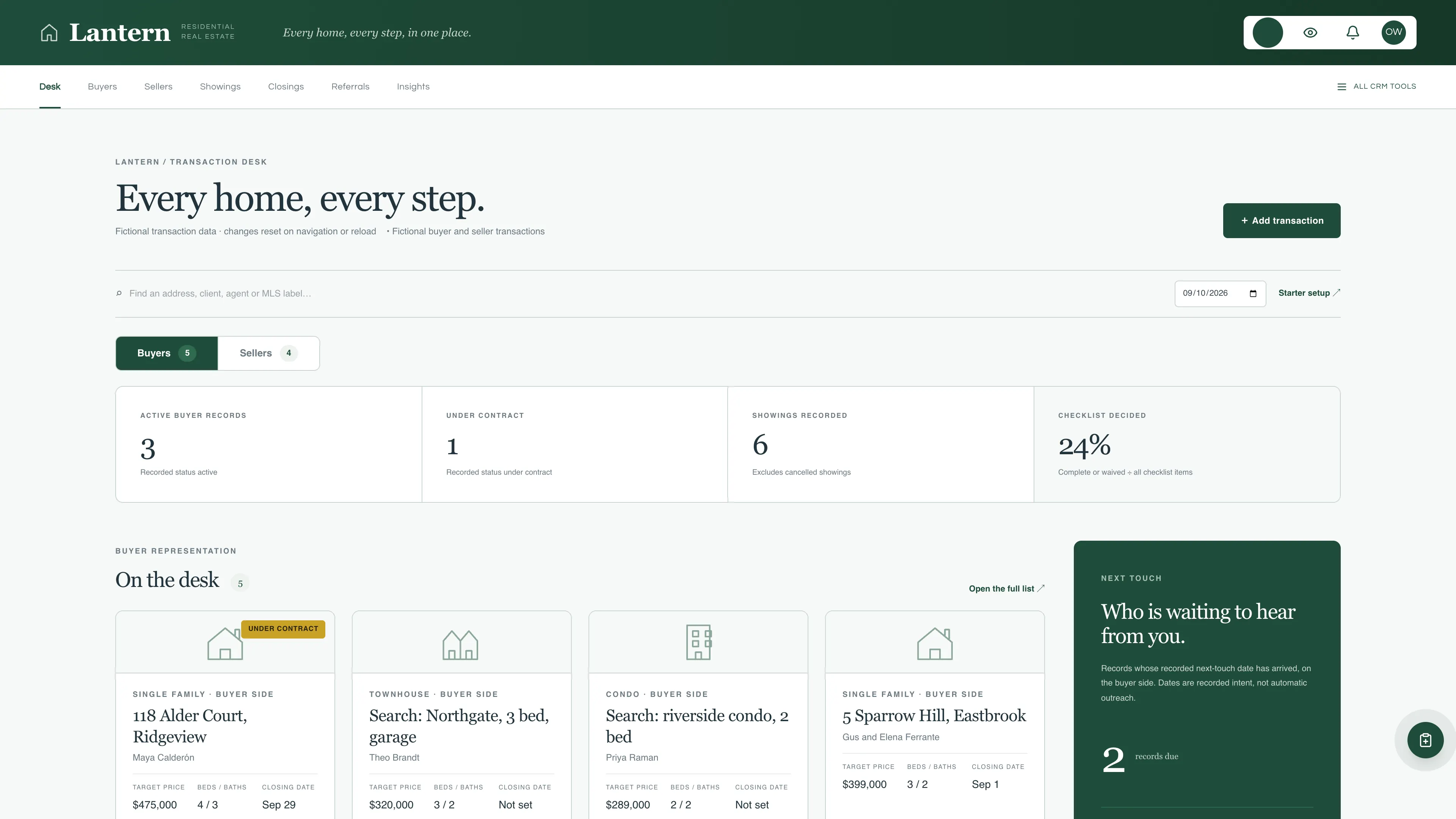Click the Showings Recorded value 6
Viewport: 1456px width, 819px height.
coord(760,445)
